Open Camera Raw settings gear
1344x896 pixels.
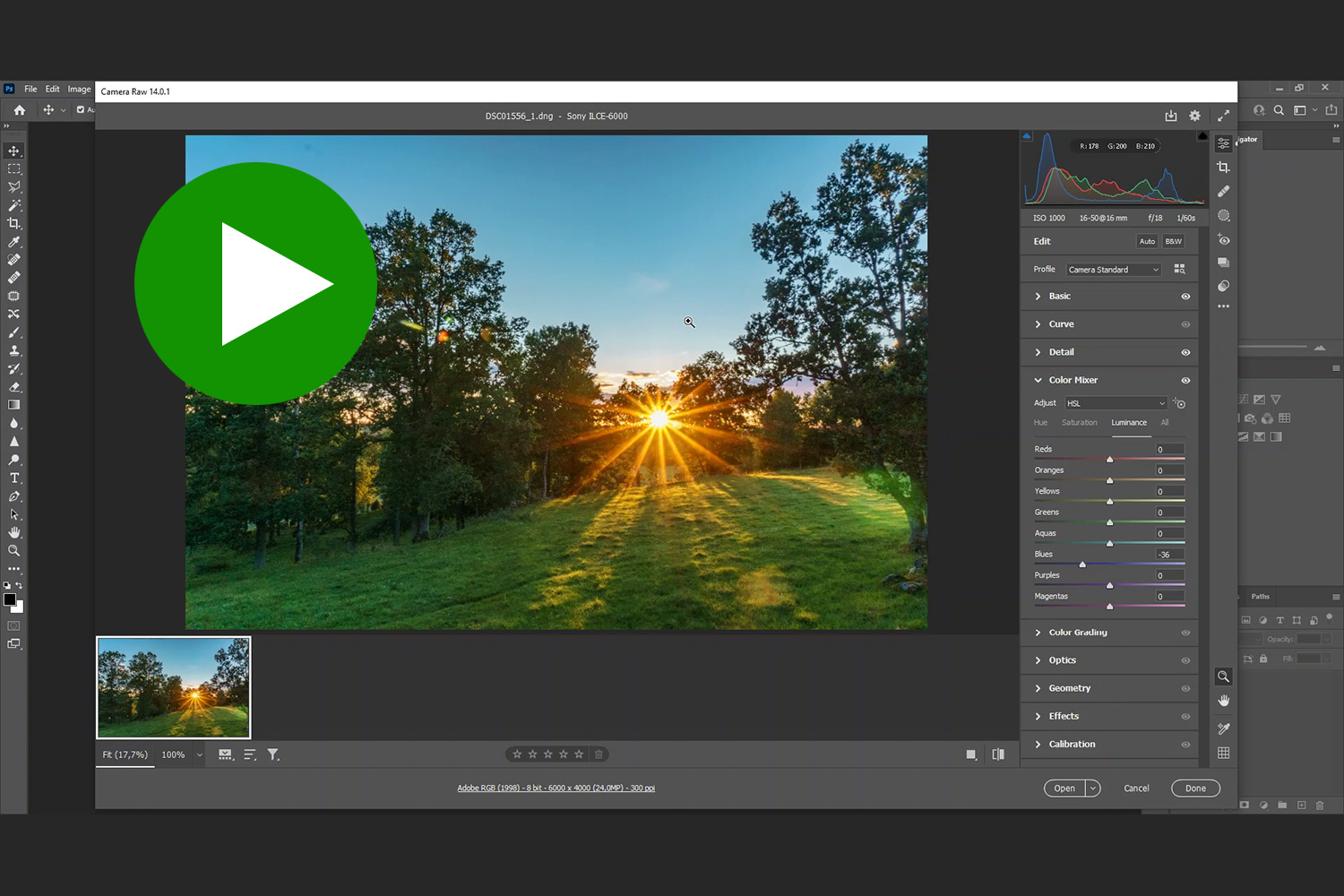[1194, 116]
